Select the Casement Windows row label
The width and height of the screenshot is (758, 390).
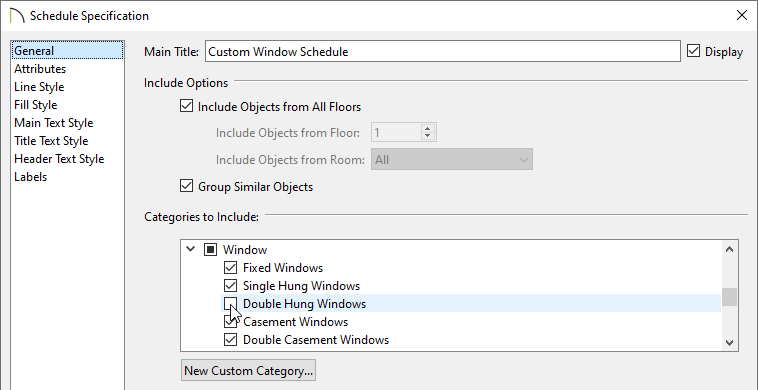[295, 322]
